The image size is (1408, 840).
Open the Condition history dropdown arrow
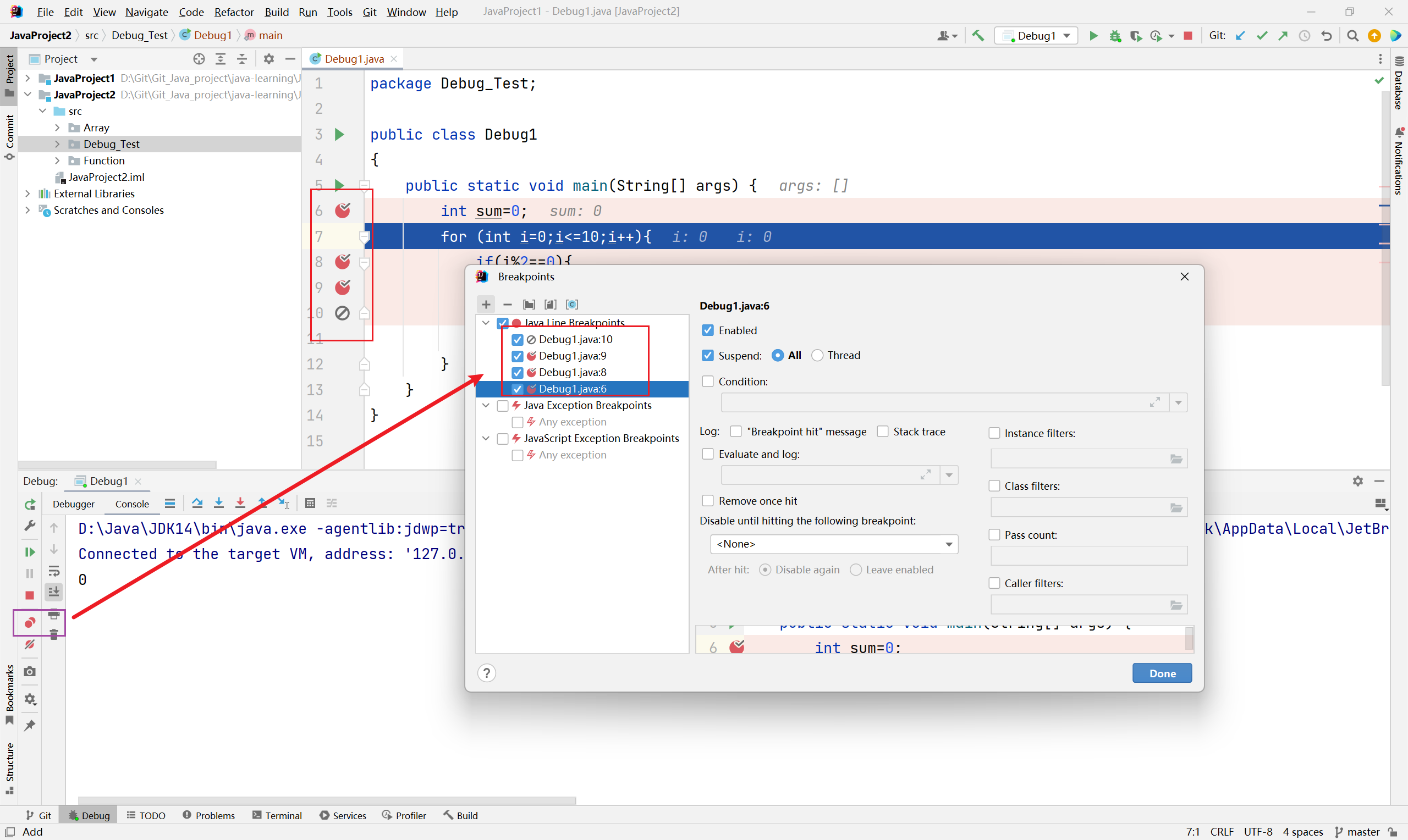(1179, 402)
